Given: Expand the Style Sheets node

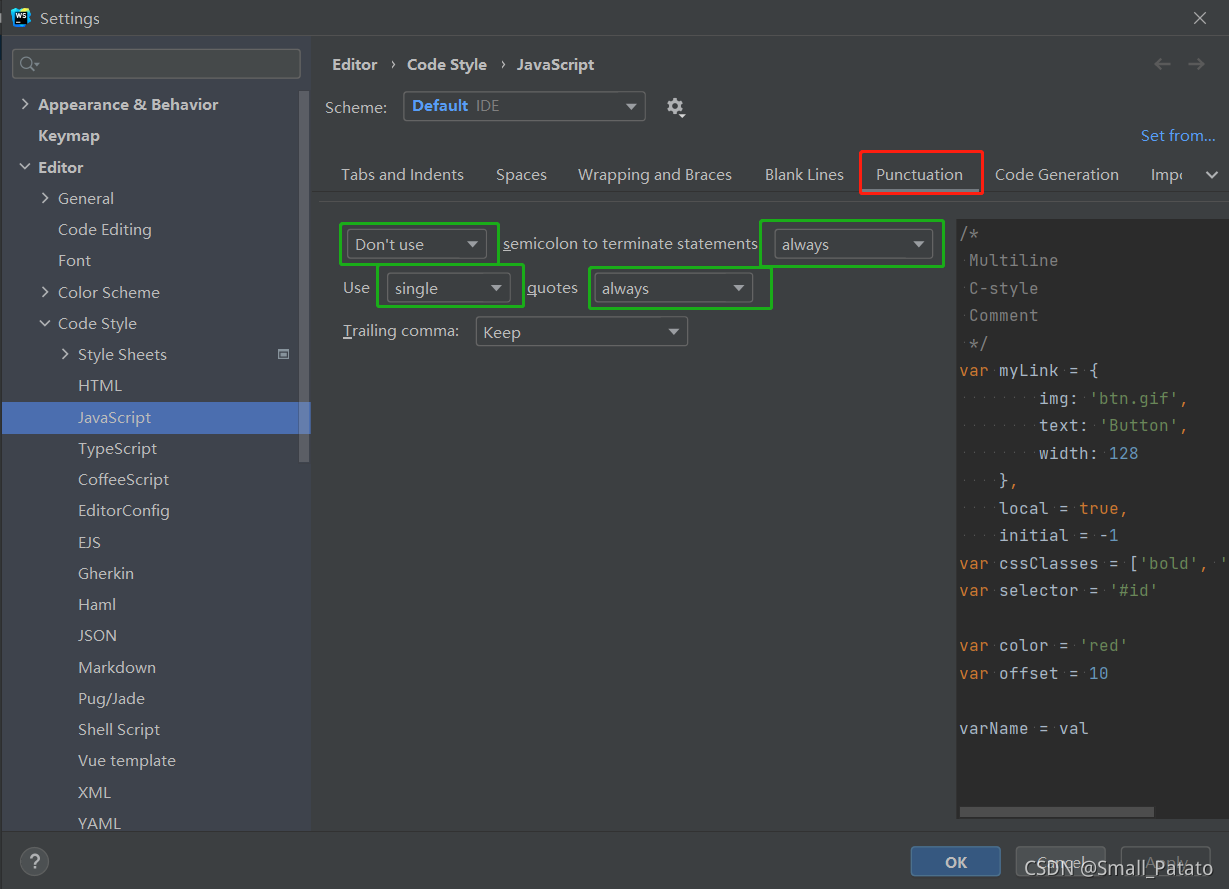Looking at the screenshot, I should click(65, 354).
